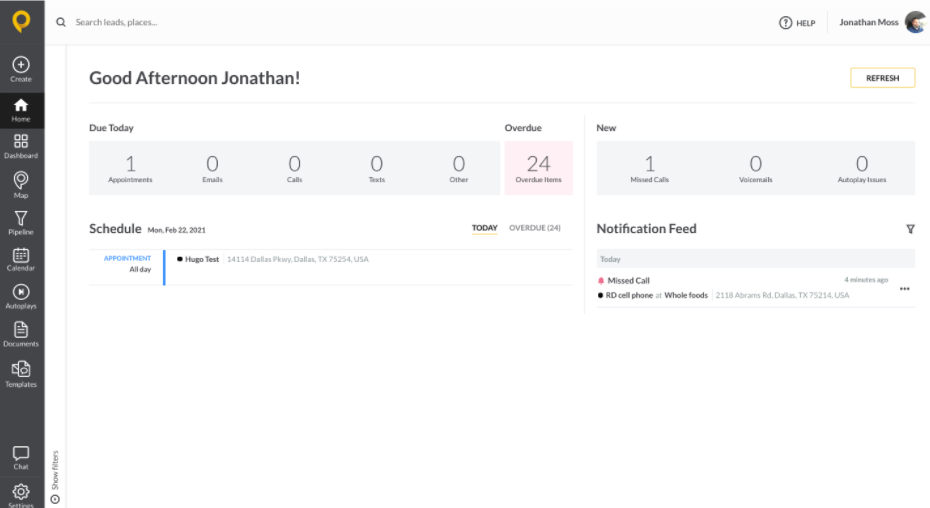Click the yellow map pin logo
Viewport: 930px width, 508px height.
point(21,21)
